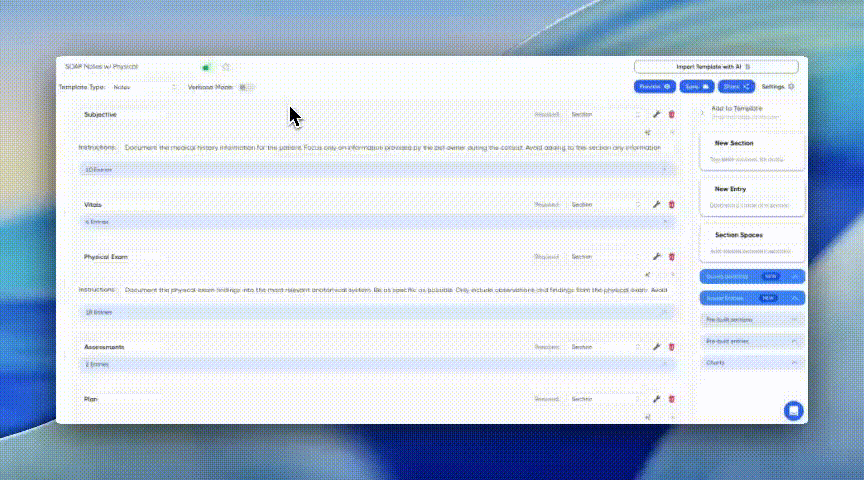864x480 pixels.
Task: Edit the Subjective section title field
Action: 121,115
